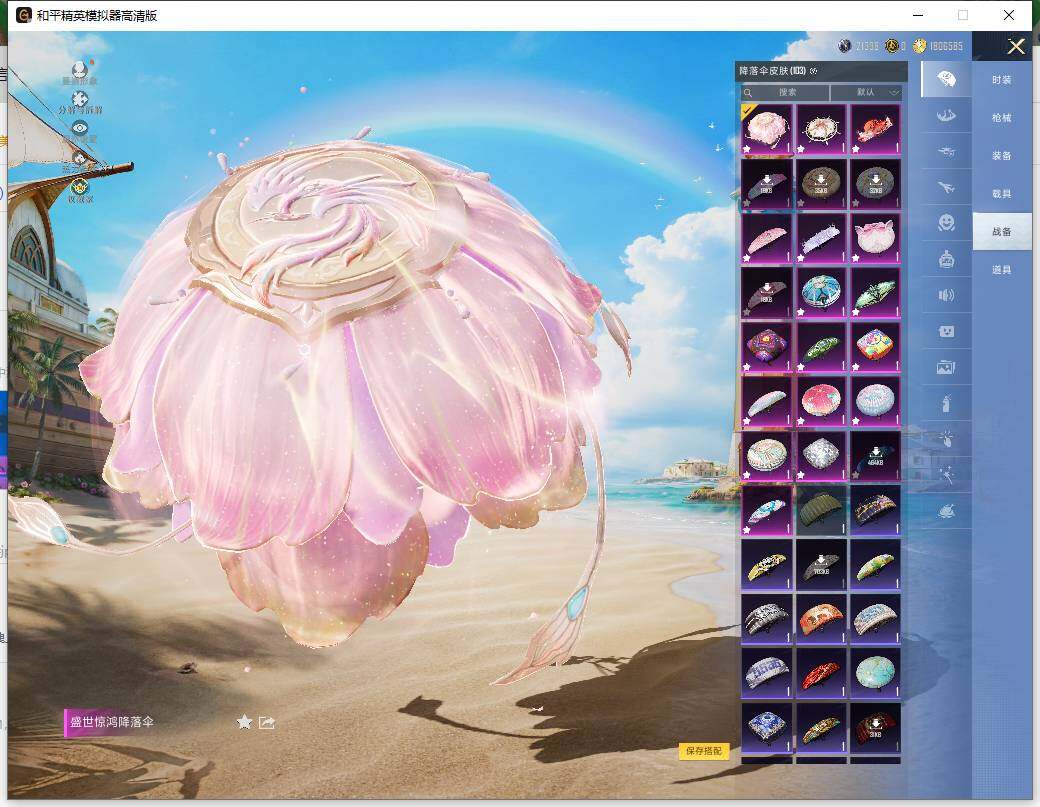This screenshot has width=1040, height=807.
Task: Click the 降落伞皮肤 (103) panel title
Action: (x=773, y=70)
